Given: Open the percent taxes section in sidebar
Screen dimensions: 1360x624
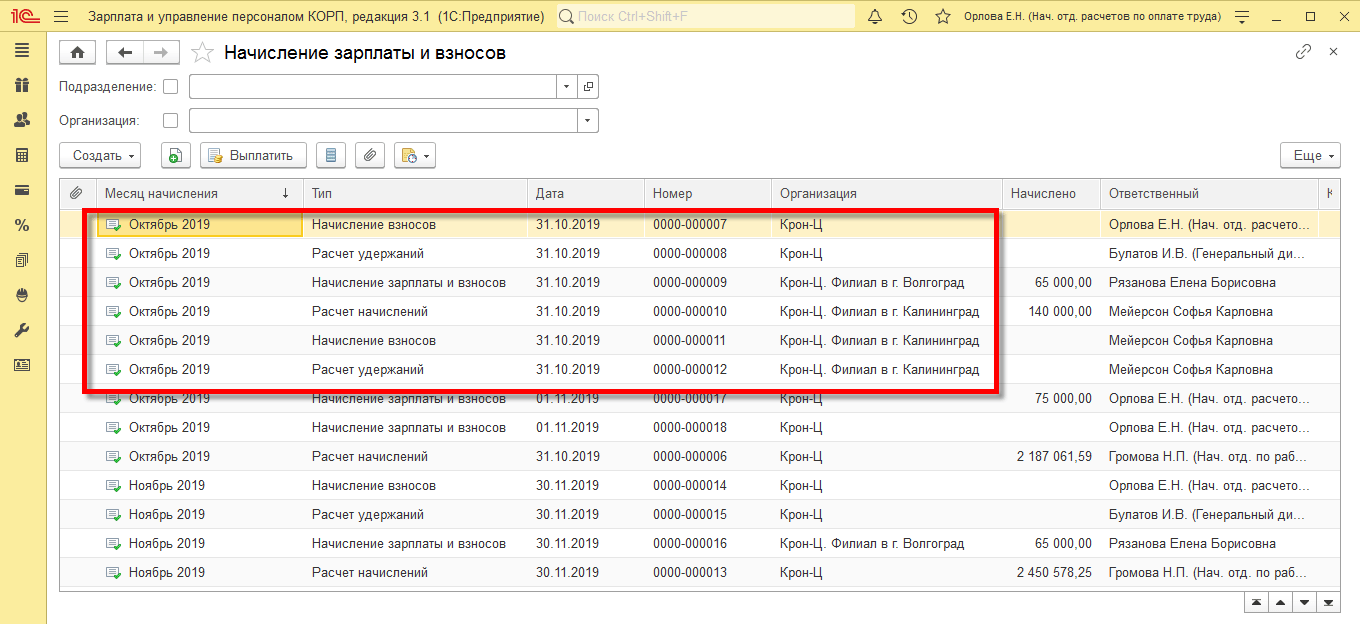Looking at the screenshot, I should (x=22, y=225).
